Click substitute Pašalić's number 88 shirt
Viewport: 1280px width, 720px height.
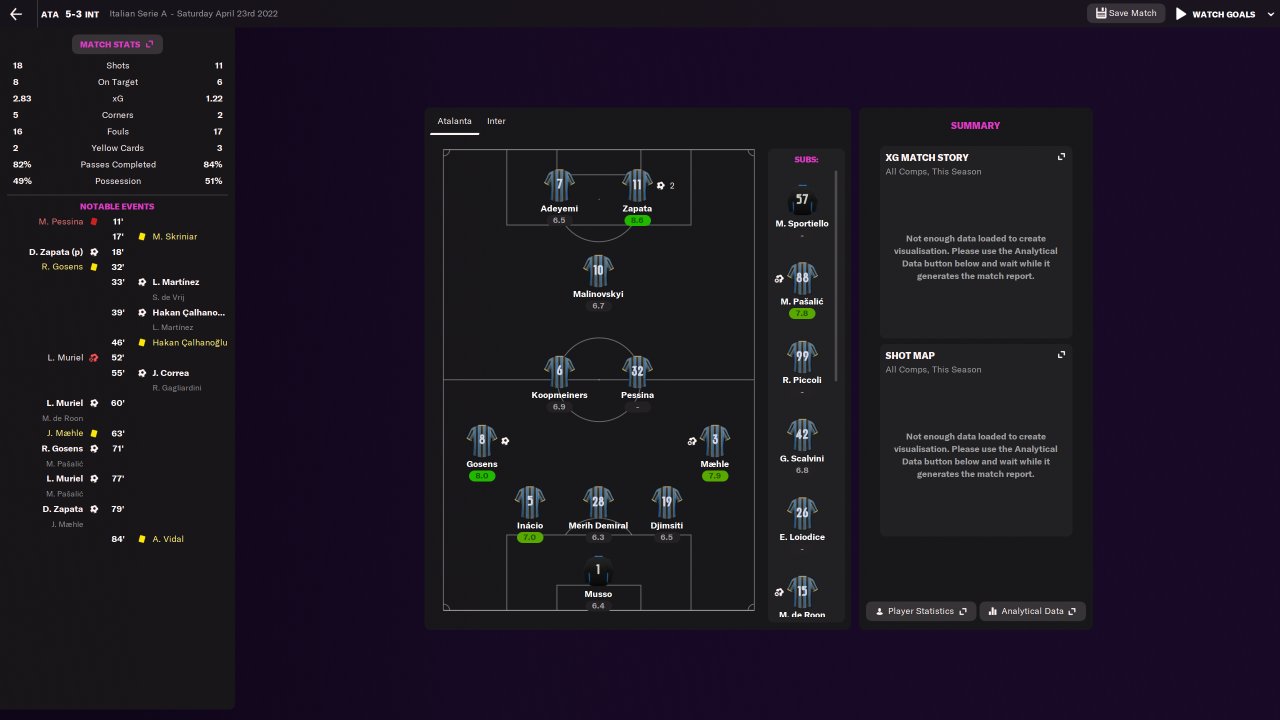(802, 278)
